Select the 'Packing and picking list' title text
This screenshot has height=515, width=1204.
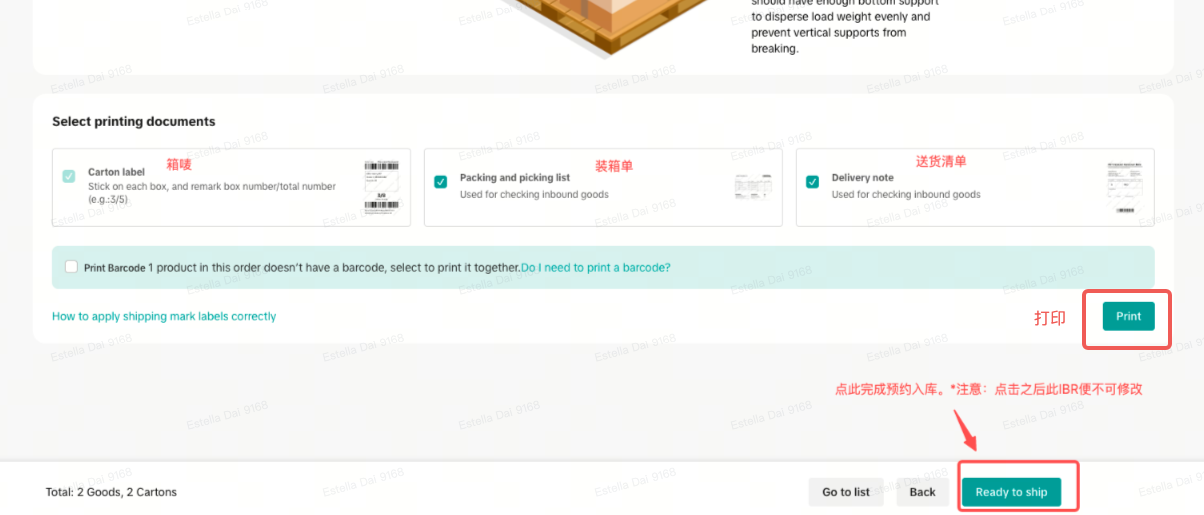(515, 178)
